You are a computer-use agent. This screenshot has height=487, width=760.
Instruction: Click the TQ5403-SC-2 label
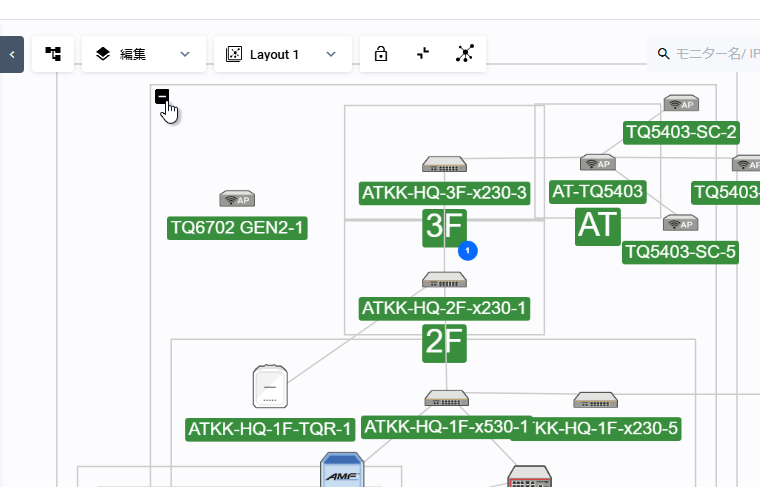681,133
